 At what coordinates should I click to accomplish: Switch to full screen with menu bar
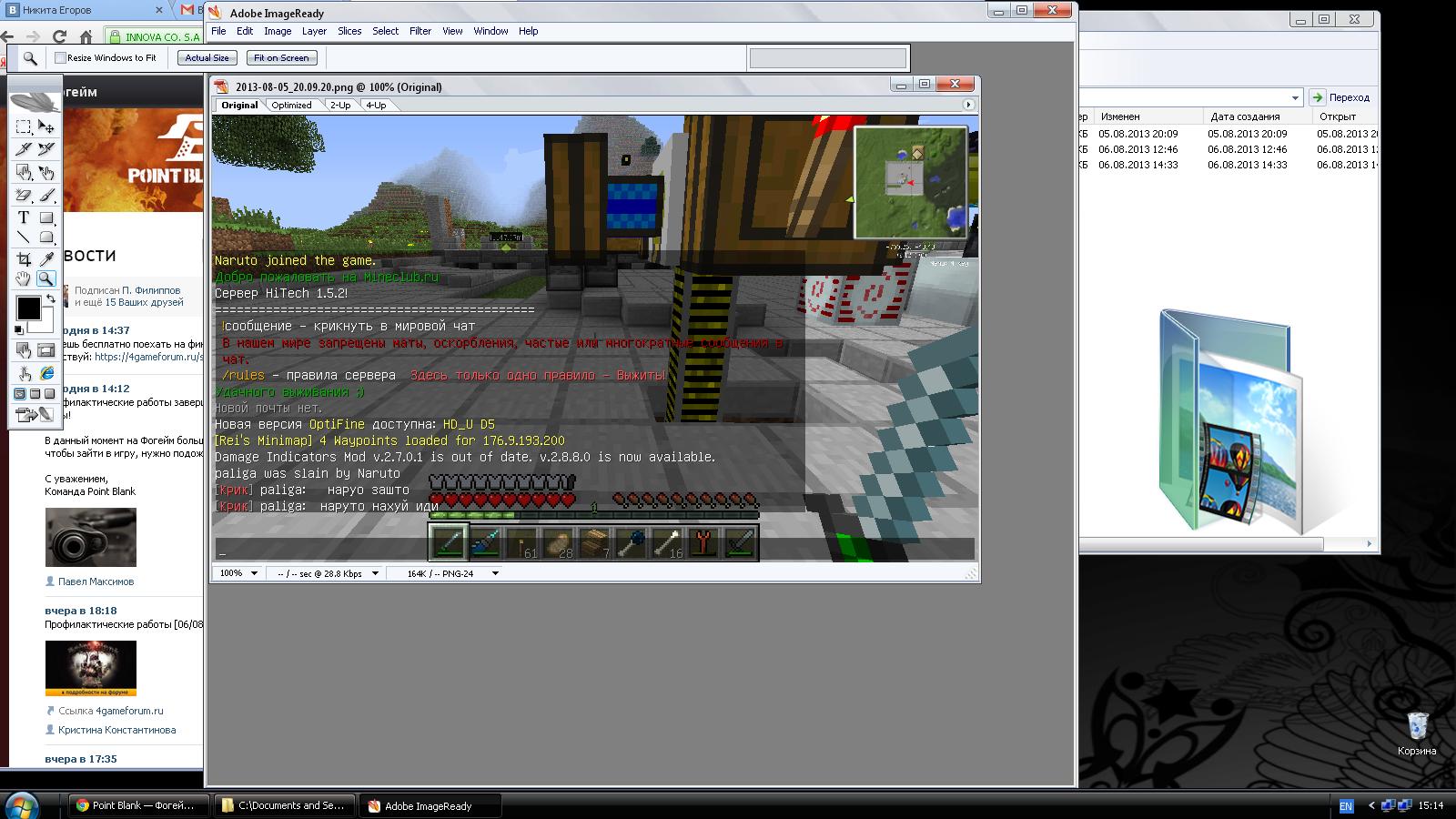point(35,394)
